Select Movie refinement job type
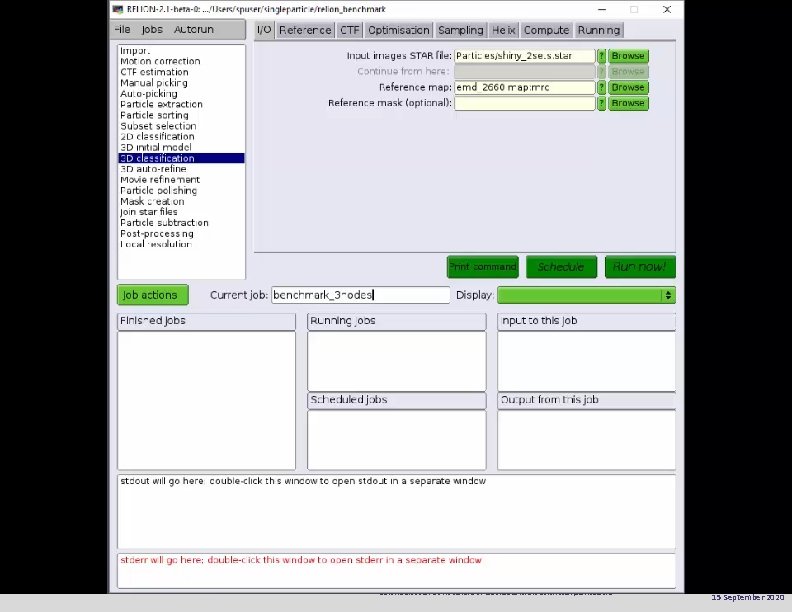792x612 pixels. click(x=181, y=180)
